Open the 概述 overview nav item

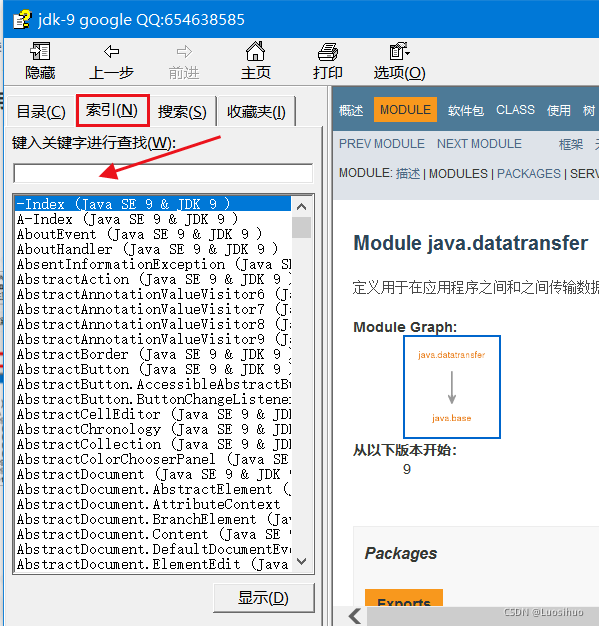pos(351,110)
